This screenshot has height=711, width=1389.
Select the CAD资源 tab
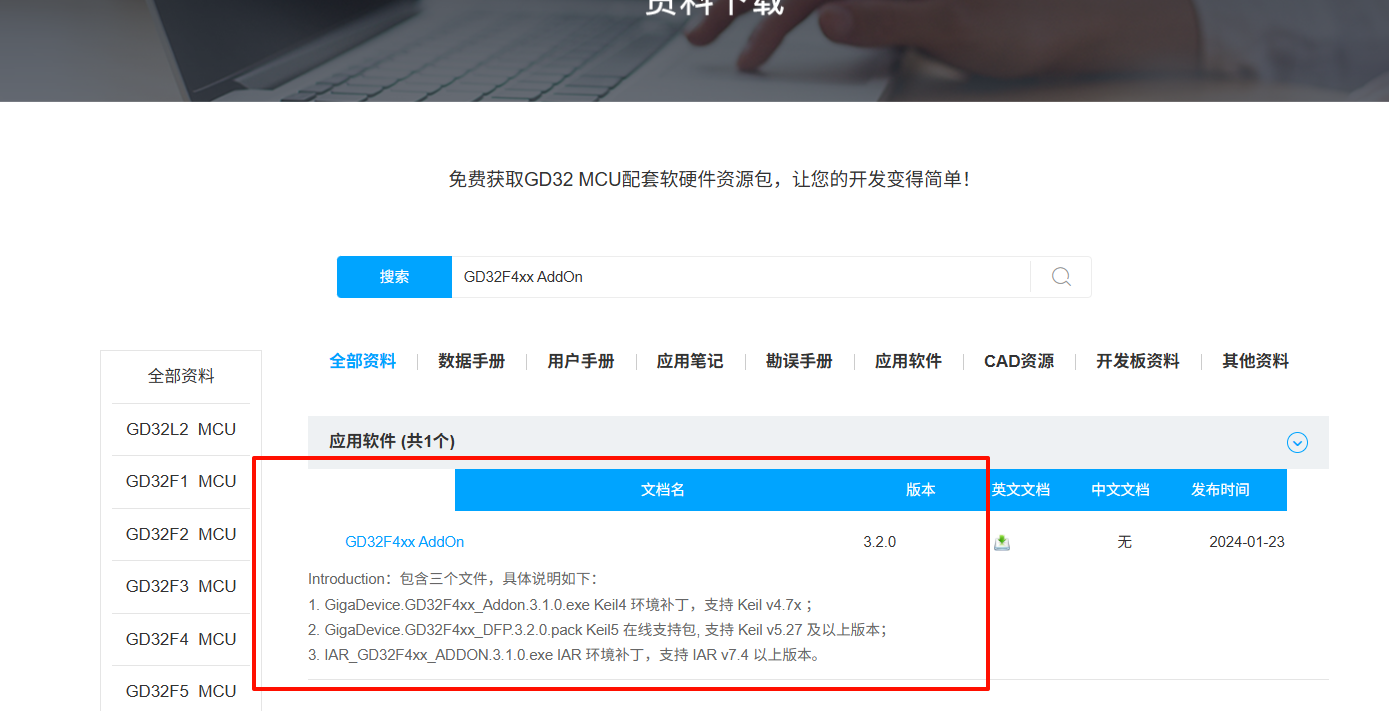[x=1019, y=361]
